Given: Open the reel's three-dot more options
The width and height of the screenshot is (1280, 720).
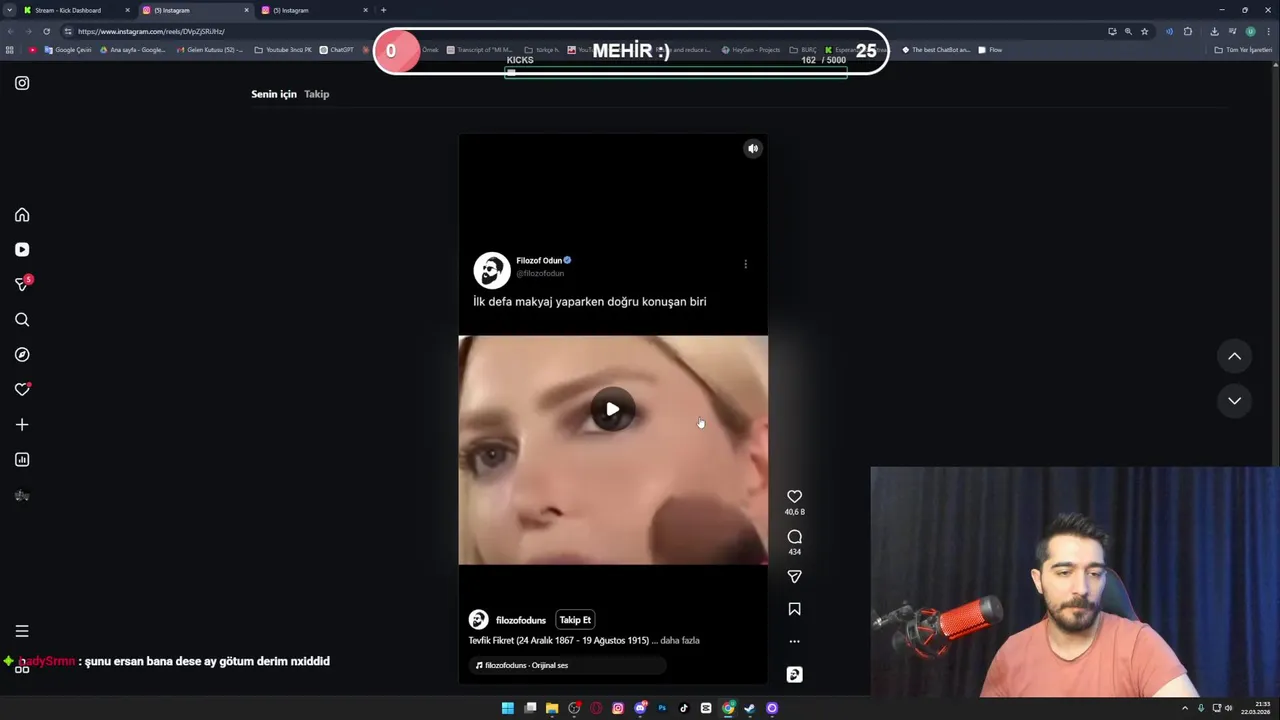Looking at the screenshot, I should (794, 642).
